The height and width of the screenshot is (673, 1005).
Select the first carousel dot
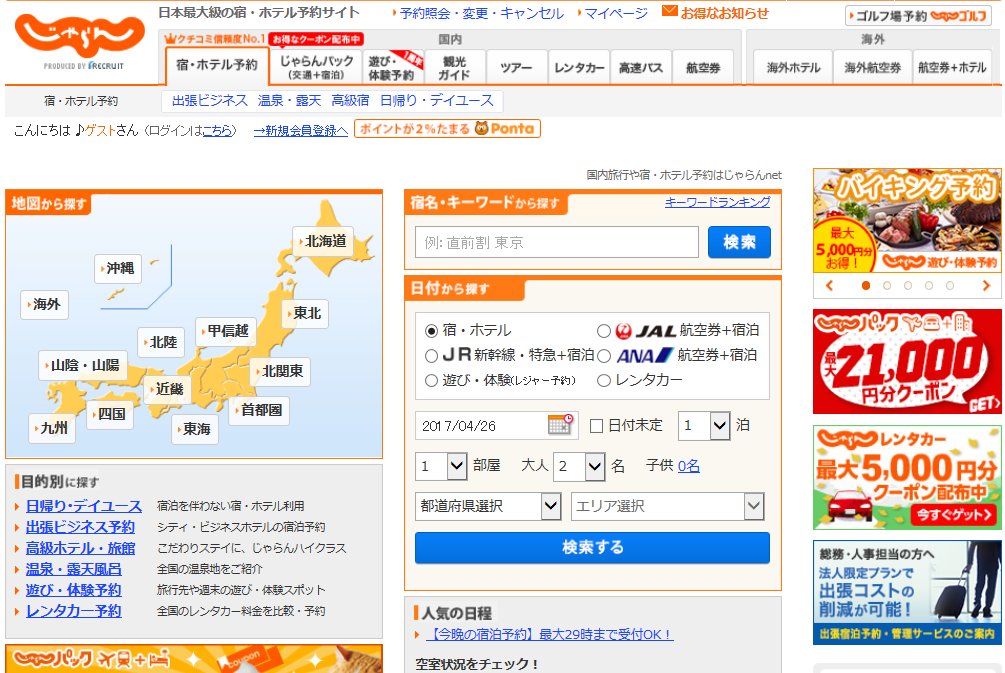click(x=866, y=286)
